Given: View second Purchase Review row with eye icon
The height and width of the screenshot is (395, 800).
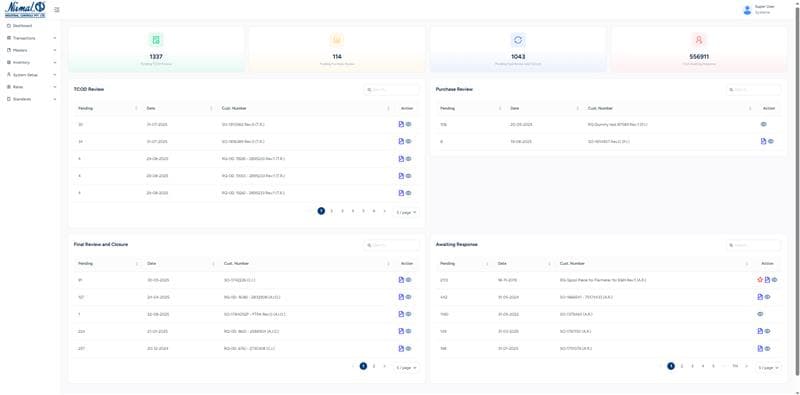Looking at the screenshot, I should (x=770, y=141).
